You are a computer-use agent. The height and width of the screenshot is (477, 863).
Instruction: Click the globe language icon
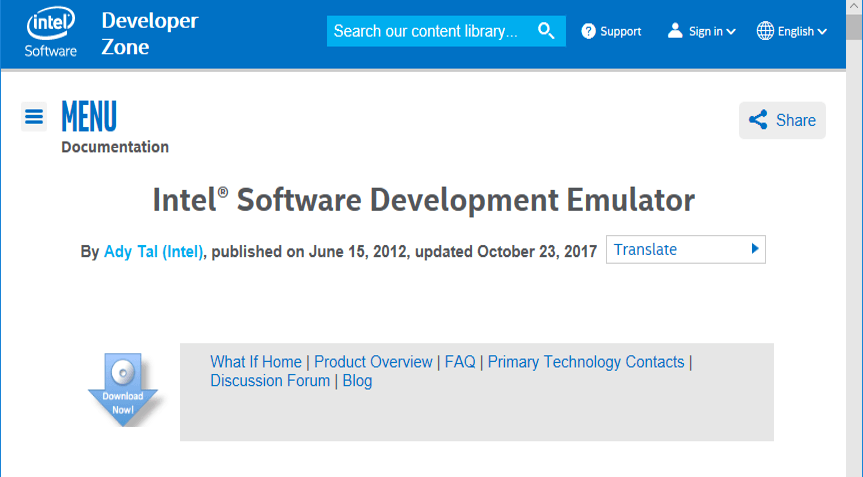[x=765, y=31]
